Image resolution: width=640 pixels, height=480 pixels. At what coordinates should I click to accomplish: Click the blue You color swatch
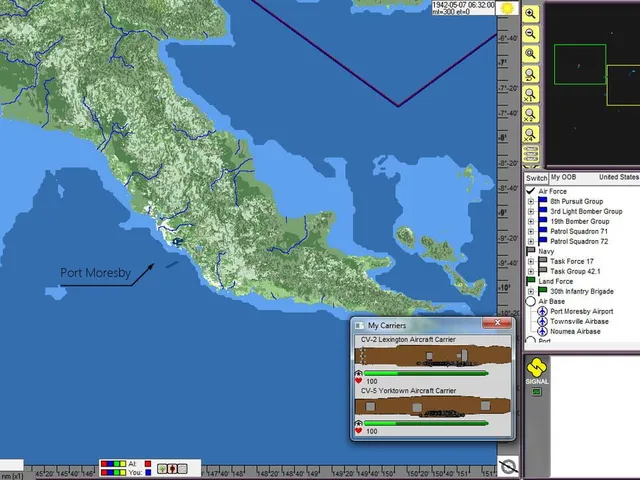[x=148, y=473]
